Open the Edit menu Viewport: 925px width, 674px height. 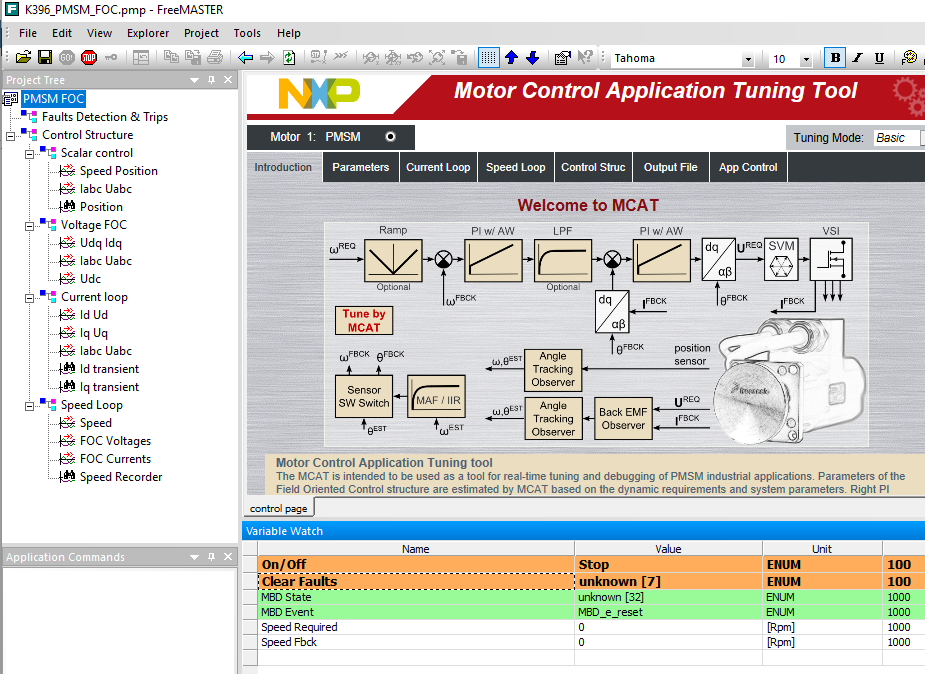pyautogui.click(x=61, y=33)
